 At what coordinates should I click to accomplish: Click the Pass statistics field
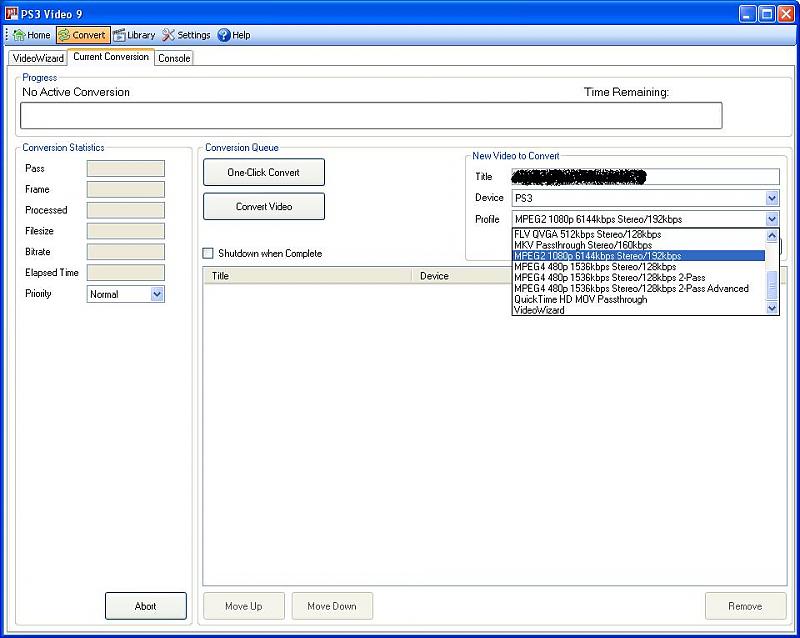126,168
